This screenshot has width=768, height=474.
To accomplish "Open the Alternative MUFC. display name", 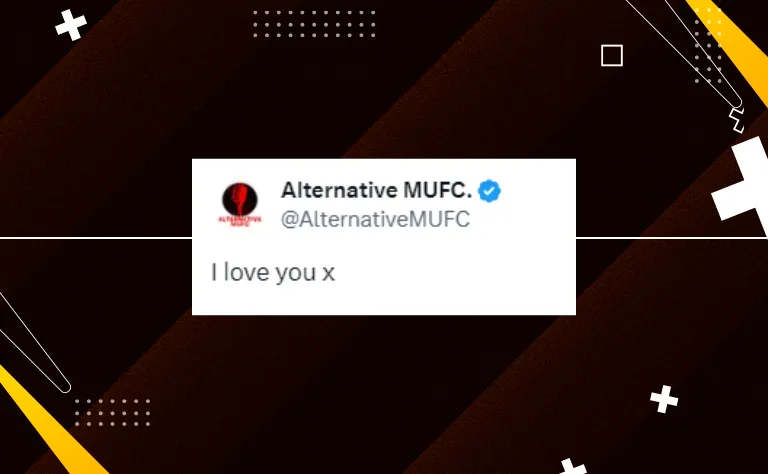I will [376, 190].
